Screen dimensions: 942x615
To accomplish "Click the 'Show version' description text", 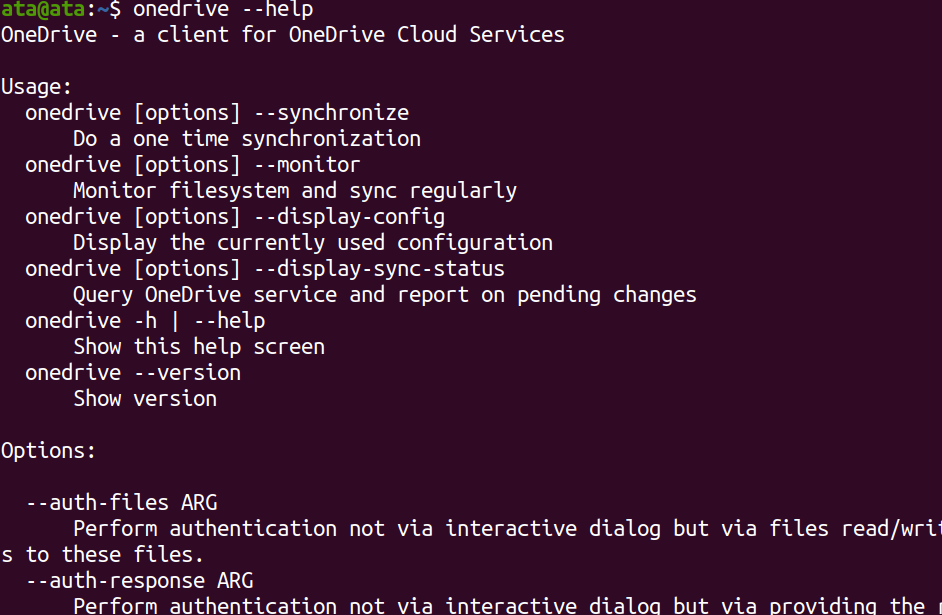I will coord(145,399).
